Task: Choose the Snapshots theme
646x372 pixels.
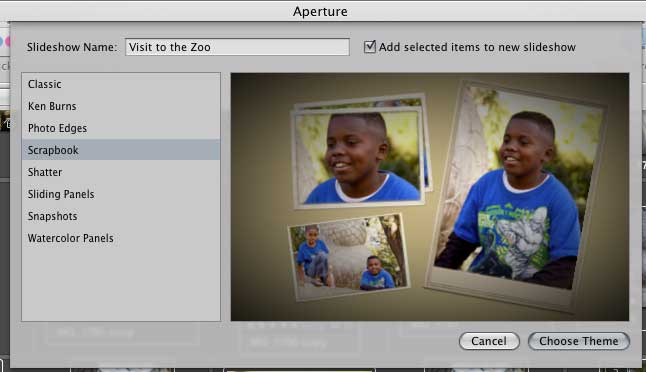Action: 121,216
